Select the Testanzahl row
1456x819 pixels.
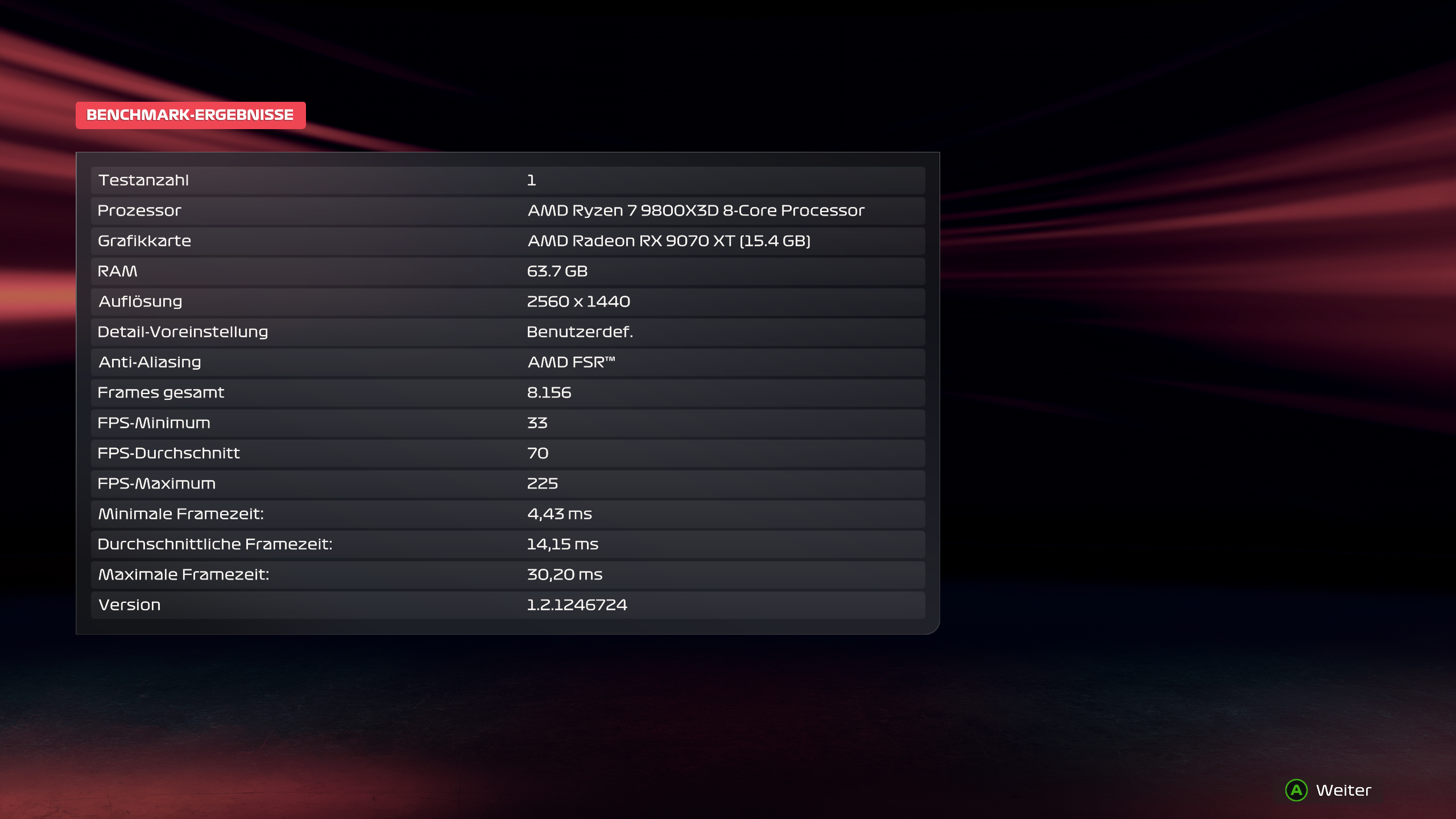[507, 180]
